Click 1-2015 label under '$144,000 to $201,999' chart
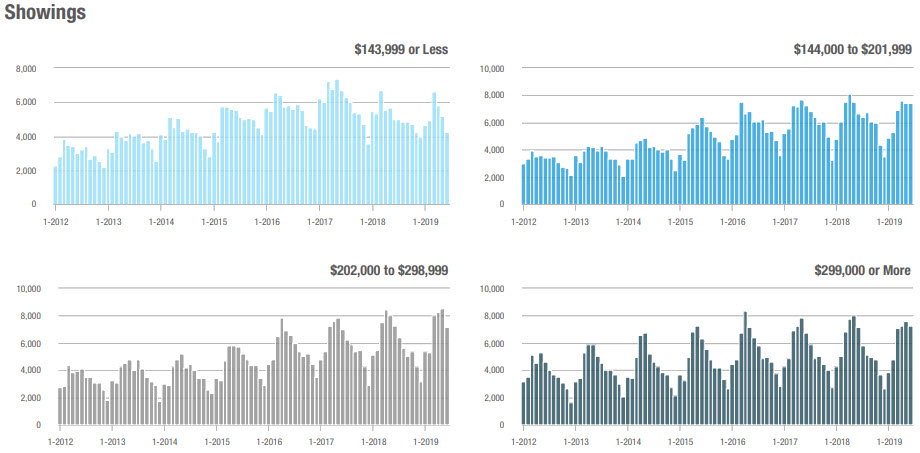920x453 pixels. (x=679, y=223)
